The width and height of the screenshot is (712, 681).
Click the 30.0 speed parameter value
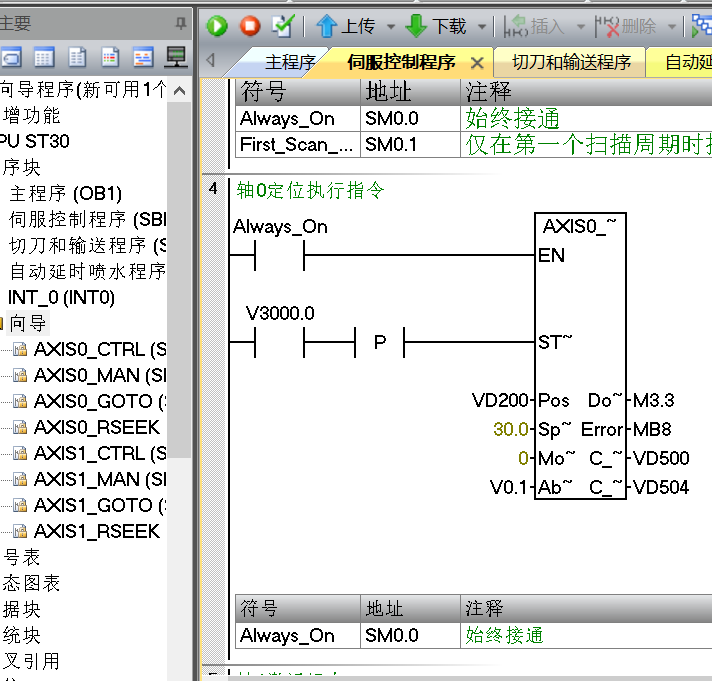point(511,429)
